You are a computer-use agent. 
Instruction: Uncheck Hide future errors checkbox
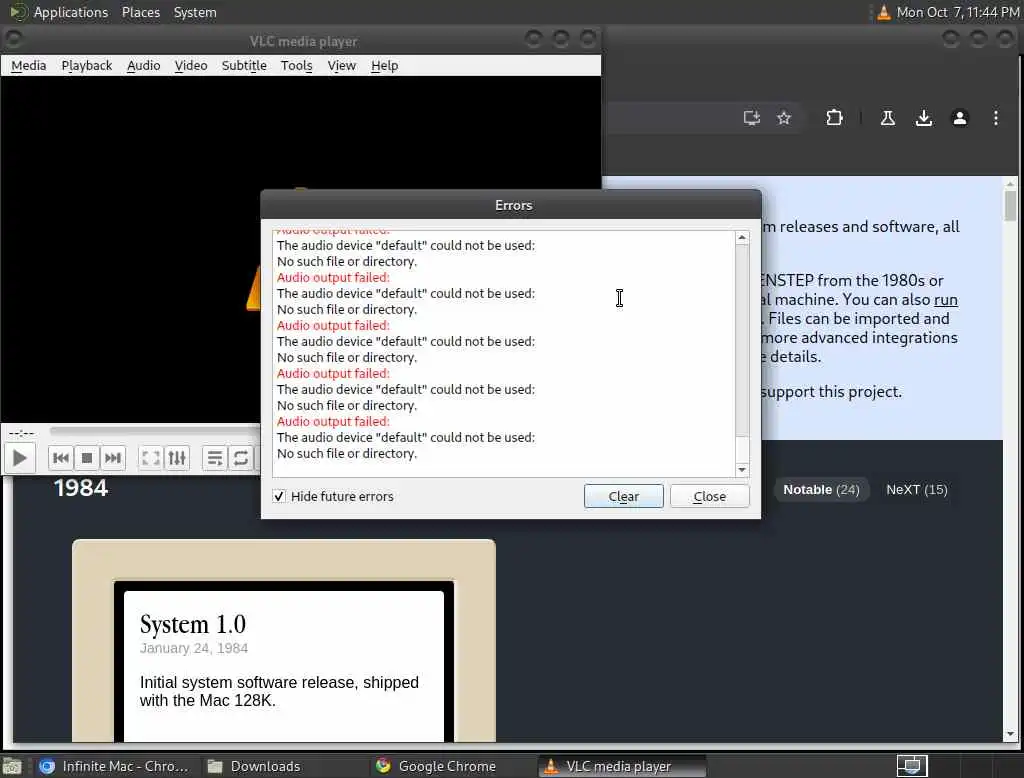pos(279,496)
